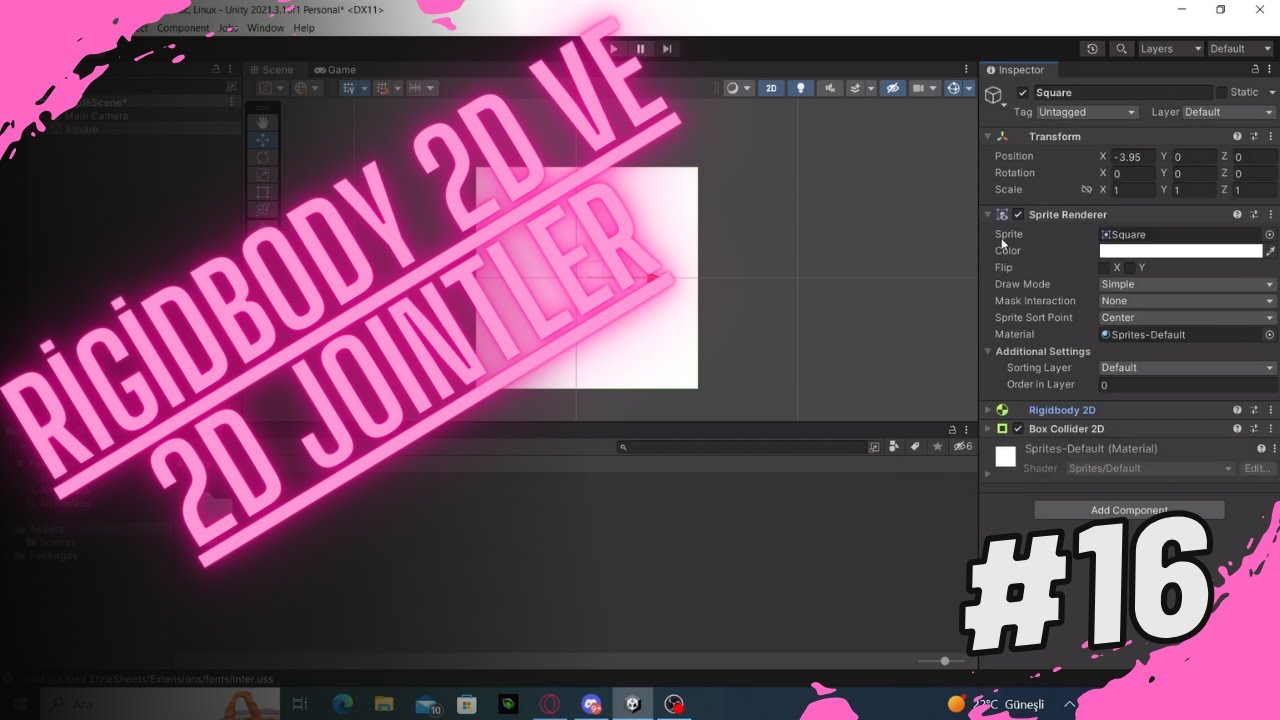Screen dimensions: 1280x720
Task: Click the white Color swatch
Action: [x=1181, y=251]
